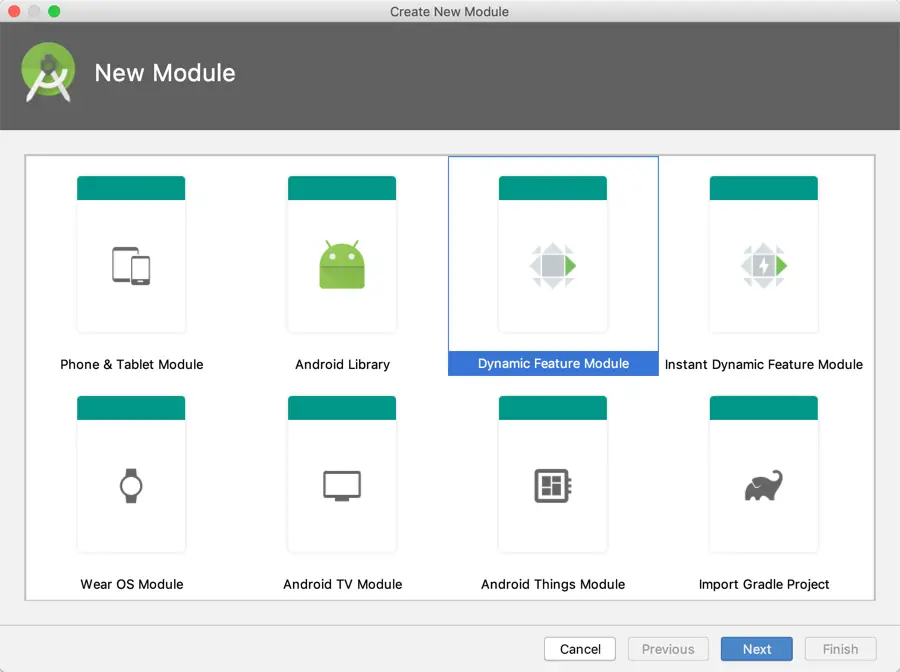Choose the green Android Library robot icon
Image resolution: width=900 pixels, height=672 pixels.
pos(342,266)
